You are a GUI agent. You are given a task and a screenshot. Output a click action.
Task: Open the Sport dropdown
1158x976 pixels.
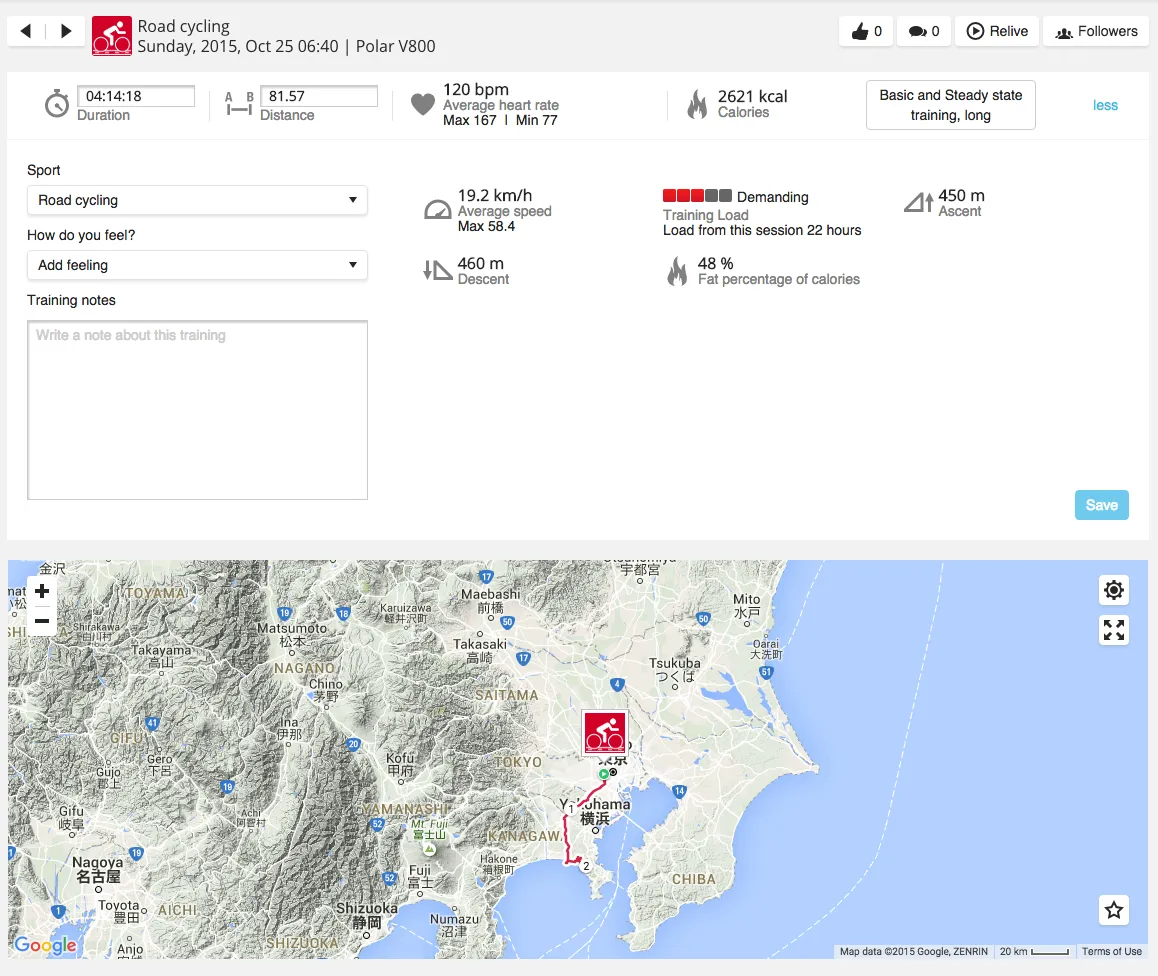point(197,200)
